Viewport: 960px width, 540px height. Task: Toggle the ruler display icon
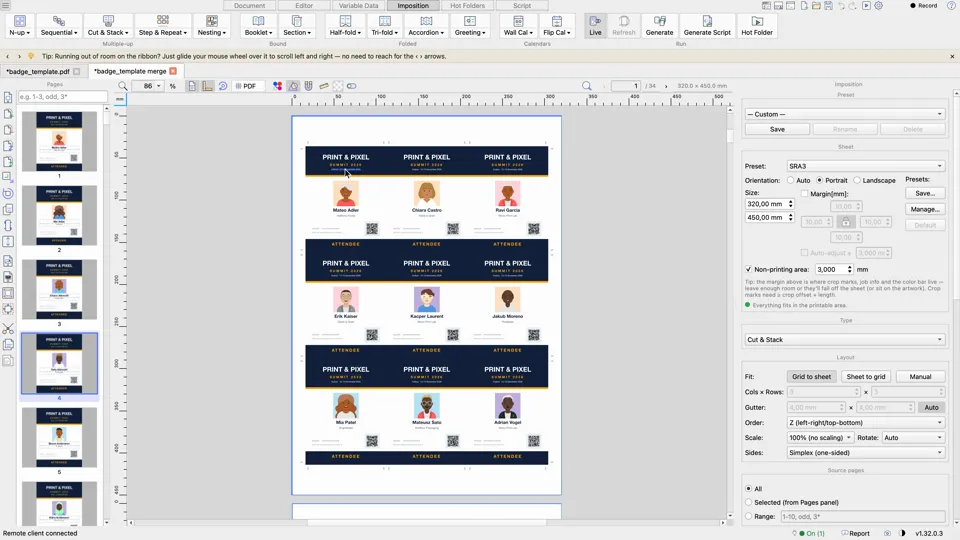(x=208, y=86)
